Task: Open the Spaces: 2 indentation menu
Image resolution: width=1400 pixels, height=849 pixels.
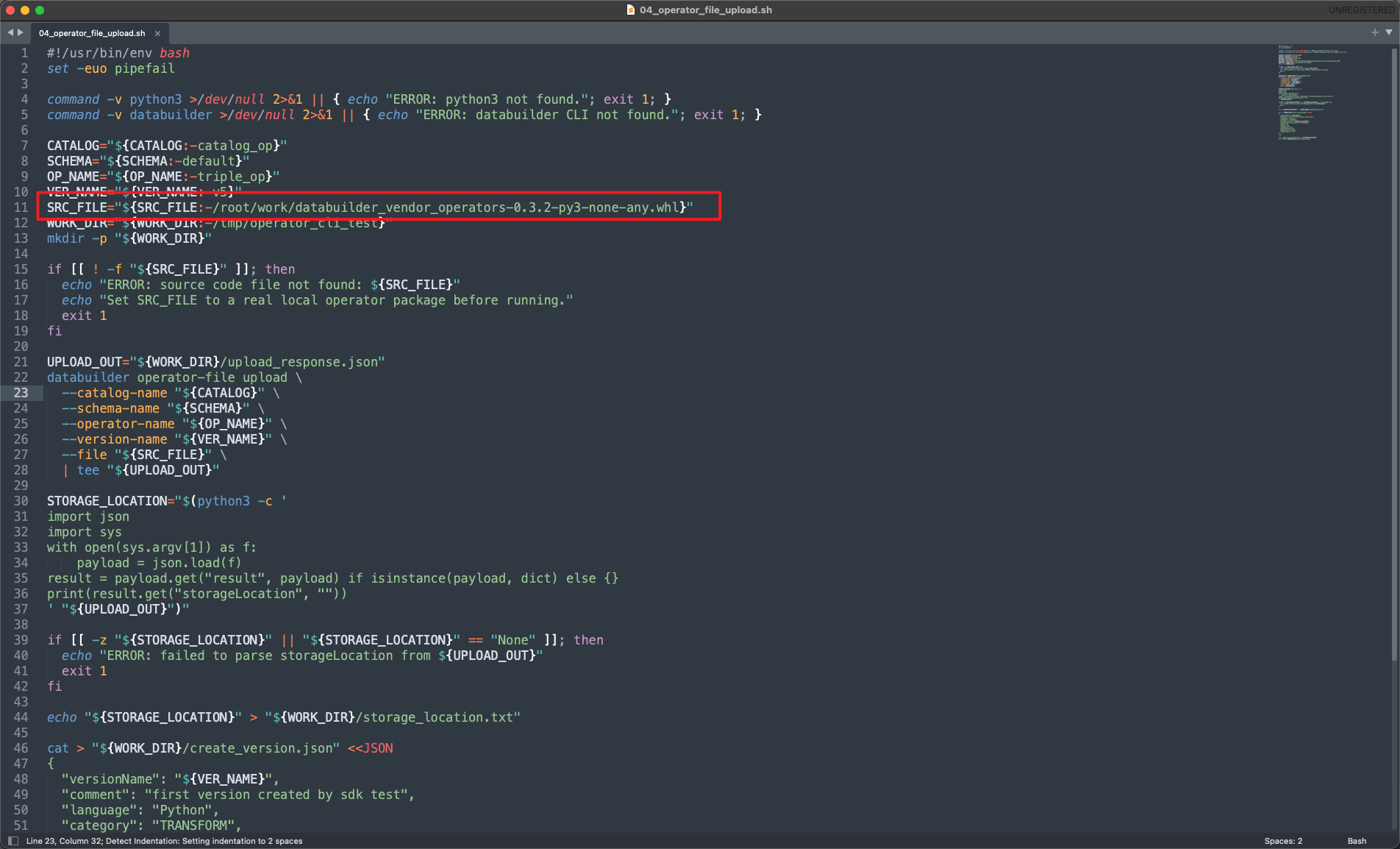Action: coord(1283,841)
